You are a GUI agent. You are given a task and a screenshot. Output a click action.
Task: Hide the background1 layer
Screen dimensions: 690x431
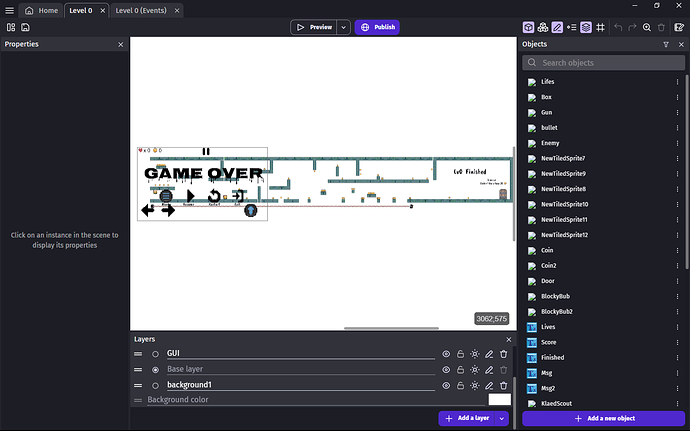[x=446, y=386]
